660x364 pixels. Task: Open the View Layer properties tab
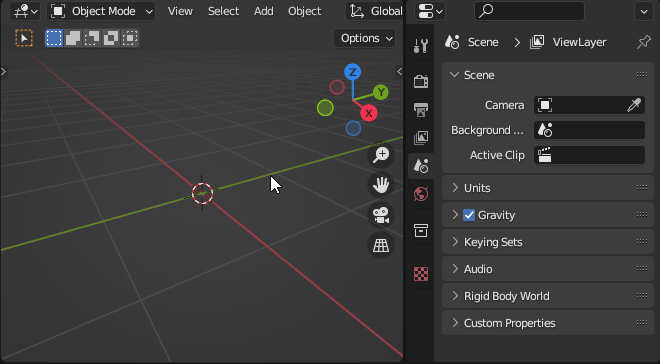click(421, 138)
